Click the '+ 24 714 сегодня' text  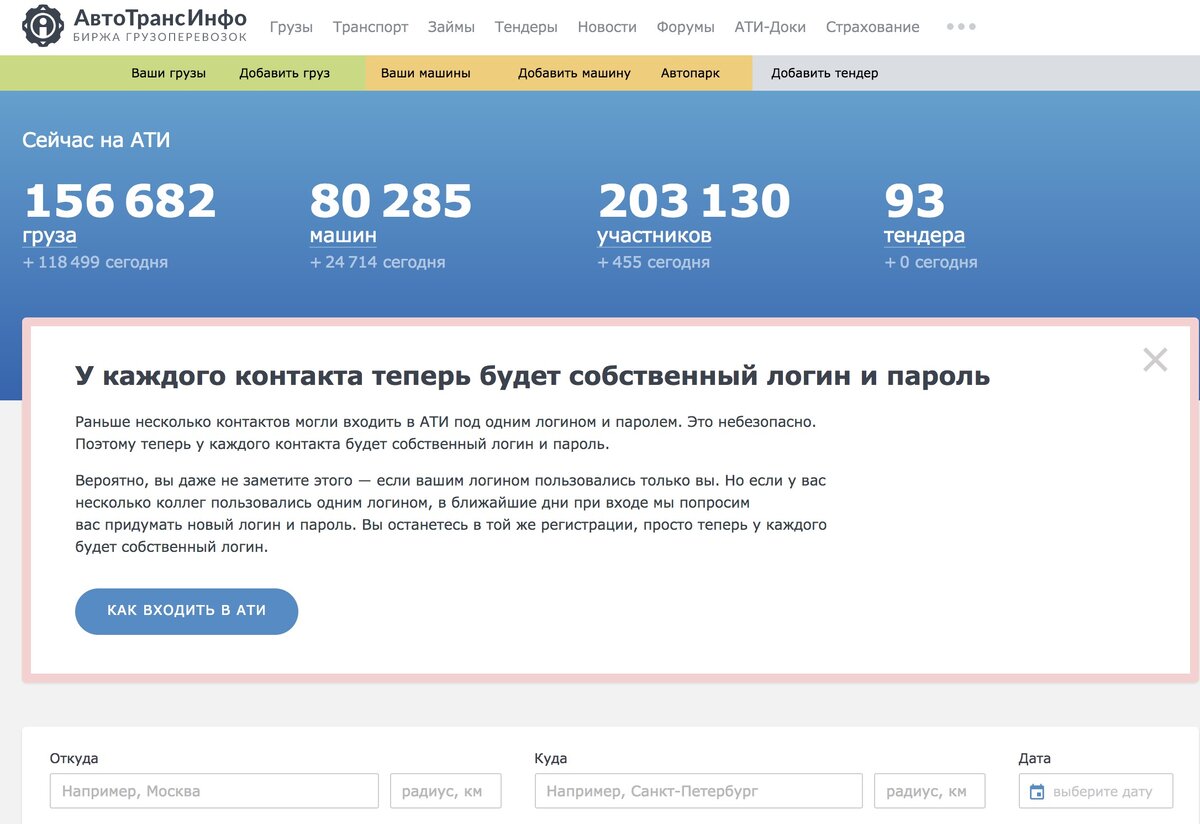(377, 262)
